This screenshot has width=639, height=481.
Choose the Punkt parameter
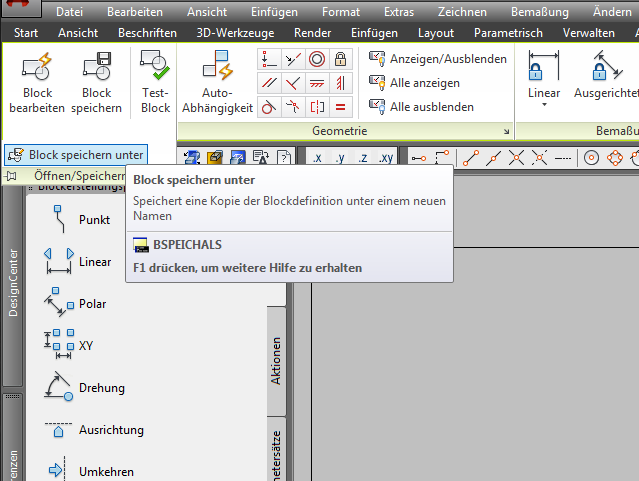[77, 219]
